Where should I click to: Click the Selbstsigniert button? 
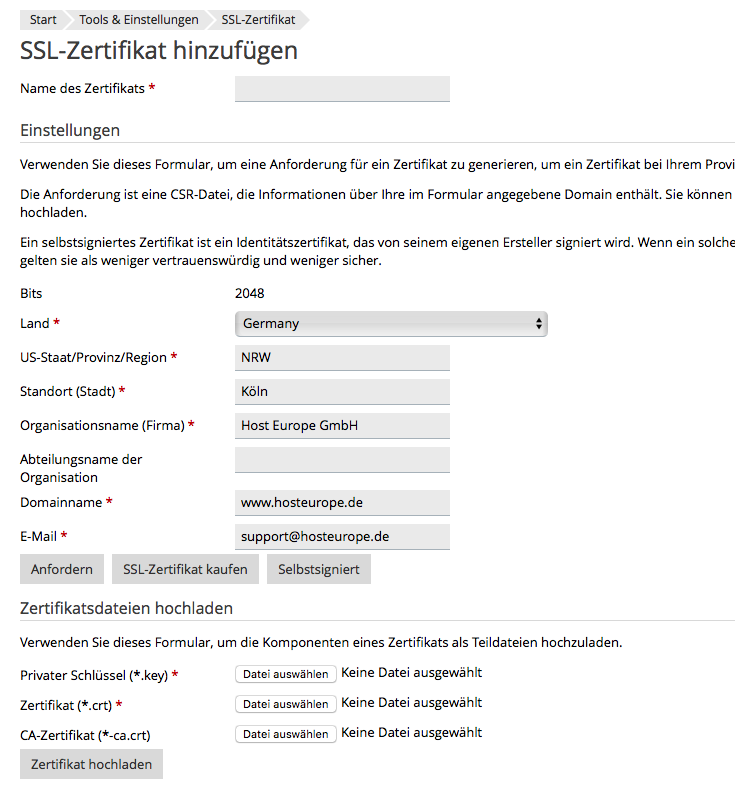[x=319, y=569]
